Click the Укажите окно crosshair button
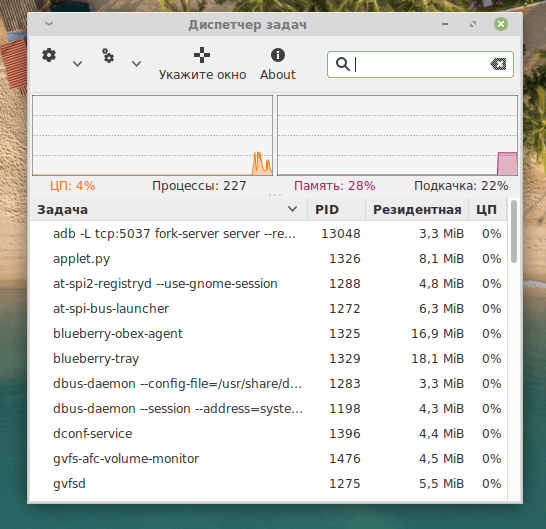This screenshot has width=546, height=529. point(202,64)
